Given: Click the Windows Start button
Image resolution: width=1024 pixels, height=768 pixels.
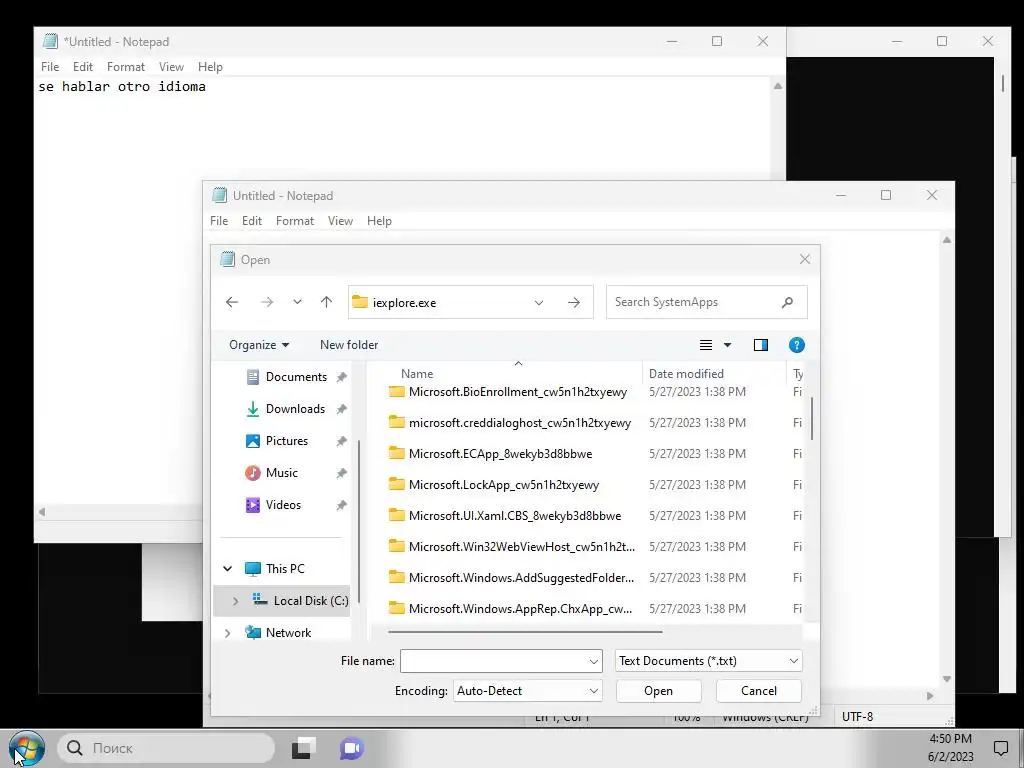Looking at the screenshot, I should (x=26, y=748).
